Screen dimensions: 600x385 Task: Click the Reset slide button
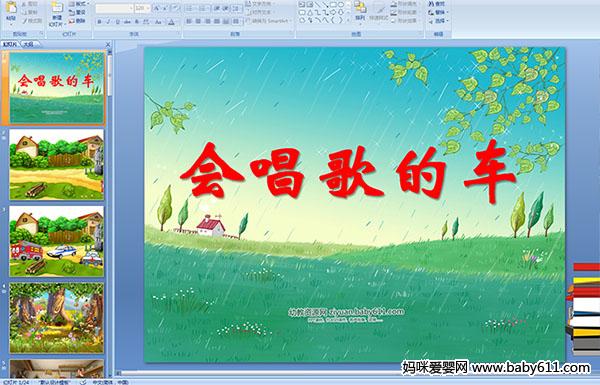tap(78, 12)
